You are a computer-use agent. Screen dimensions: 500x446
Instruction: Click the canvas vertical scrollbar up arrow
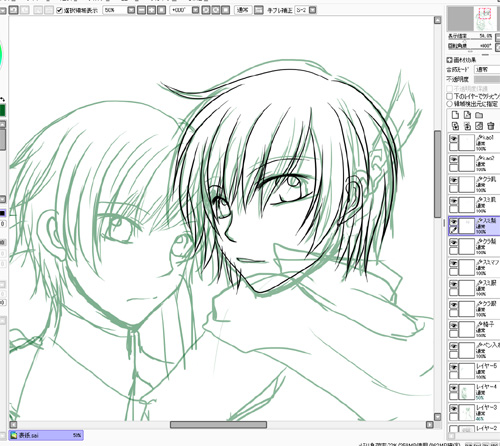pyautogui.click(x=437, y=20)
